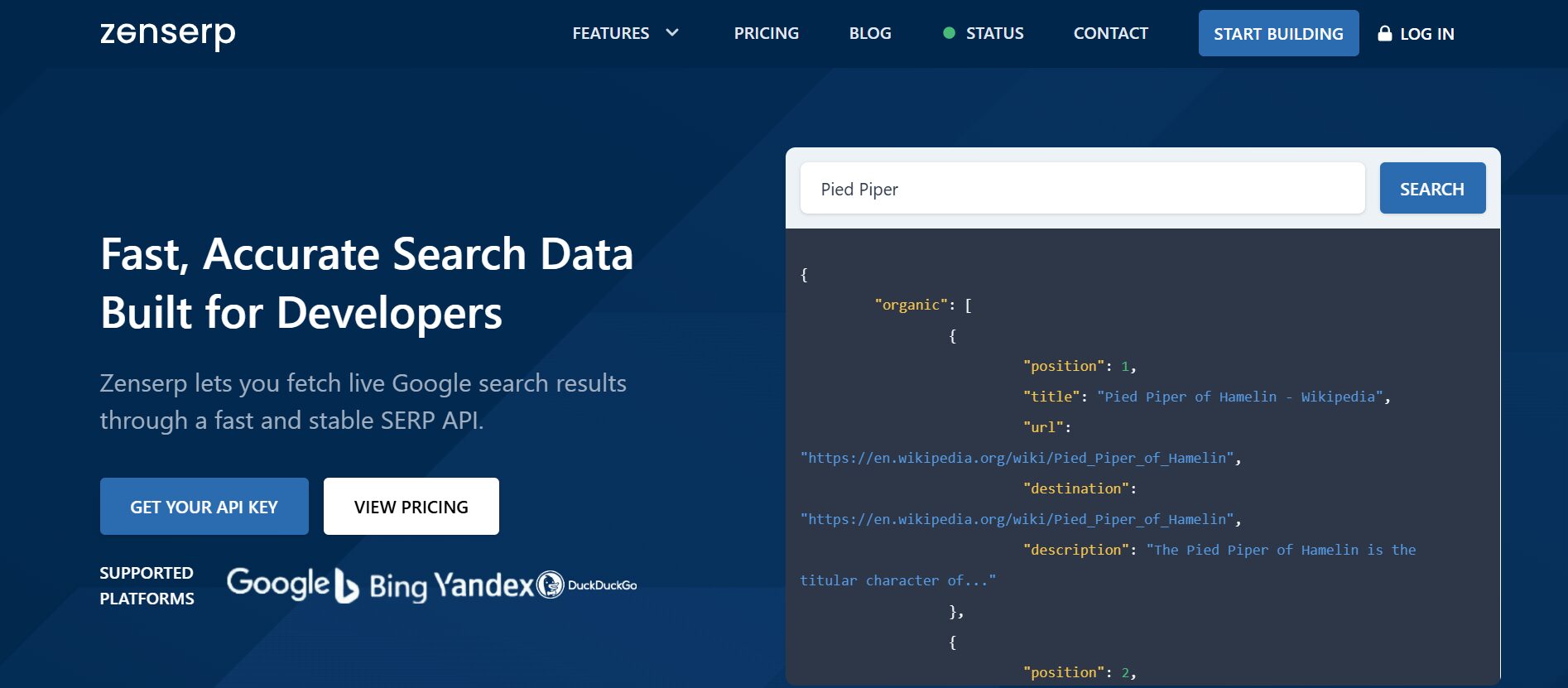Click the "Pied Piper of Hamelin - Wikipedia" title value
The image size is (1568, 688).
click(x=1239, y=397)
